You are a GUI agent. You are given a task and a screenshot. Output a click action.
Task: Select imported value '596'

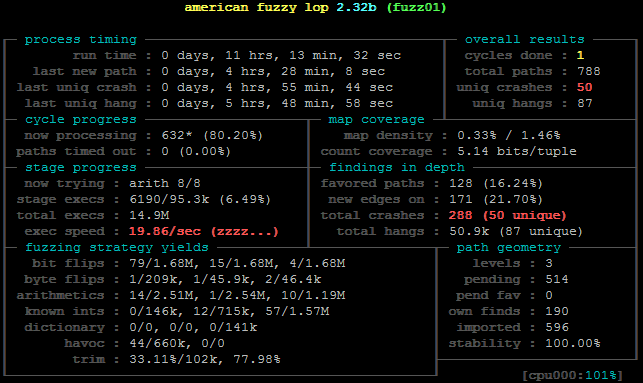[556, 327]
